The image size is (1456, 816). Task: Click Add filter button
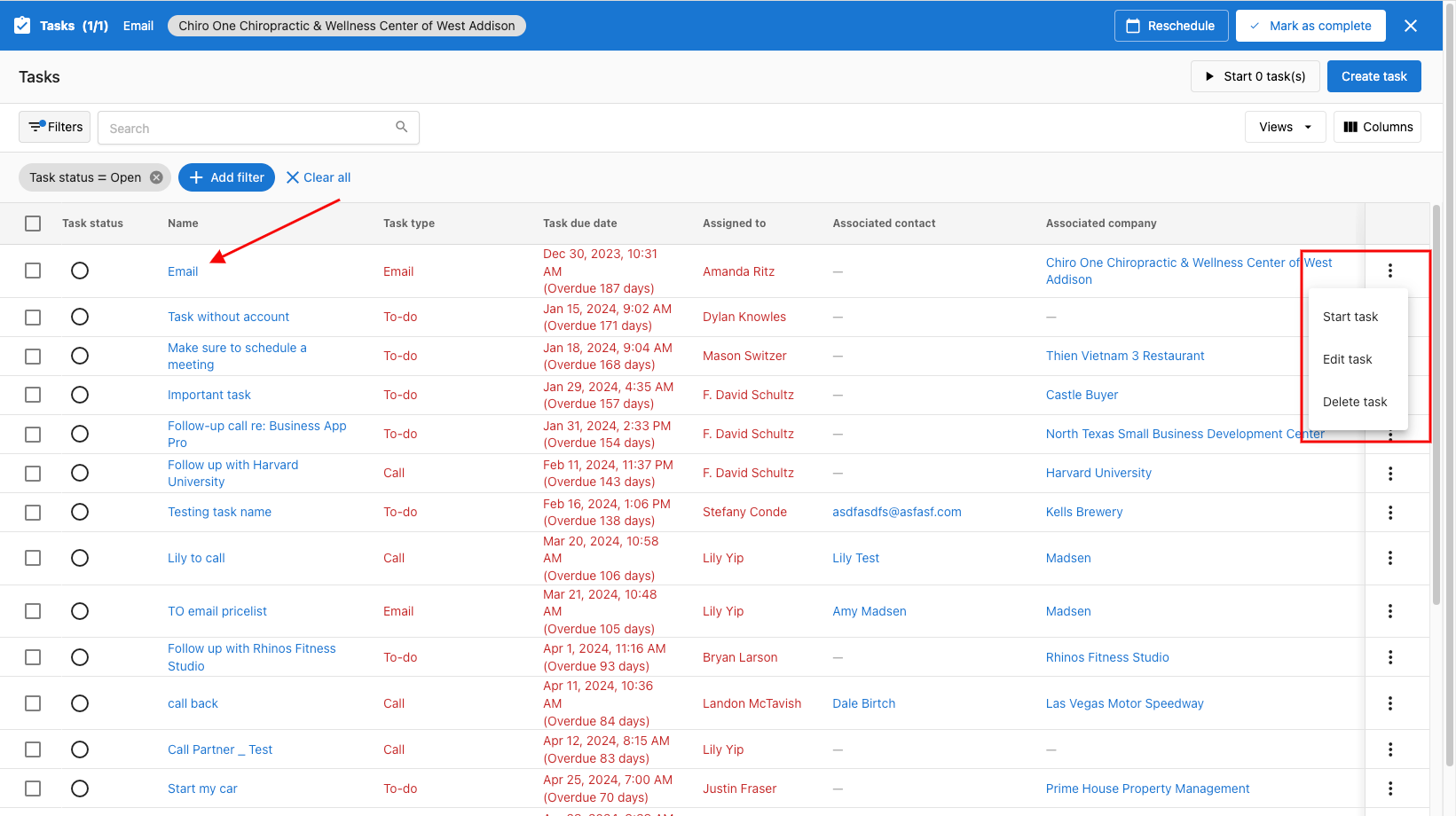tap(226, 177)
